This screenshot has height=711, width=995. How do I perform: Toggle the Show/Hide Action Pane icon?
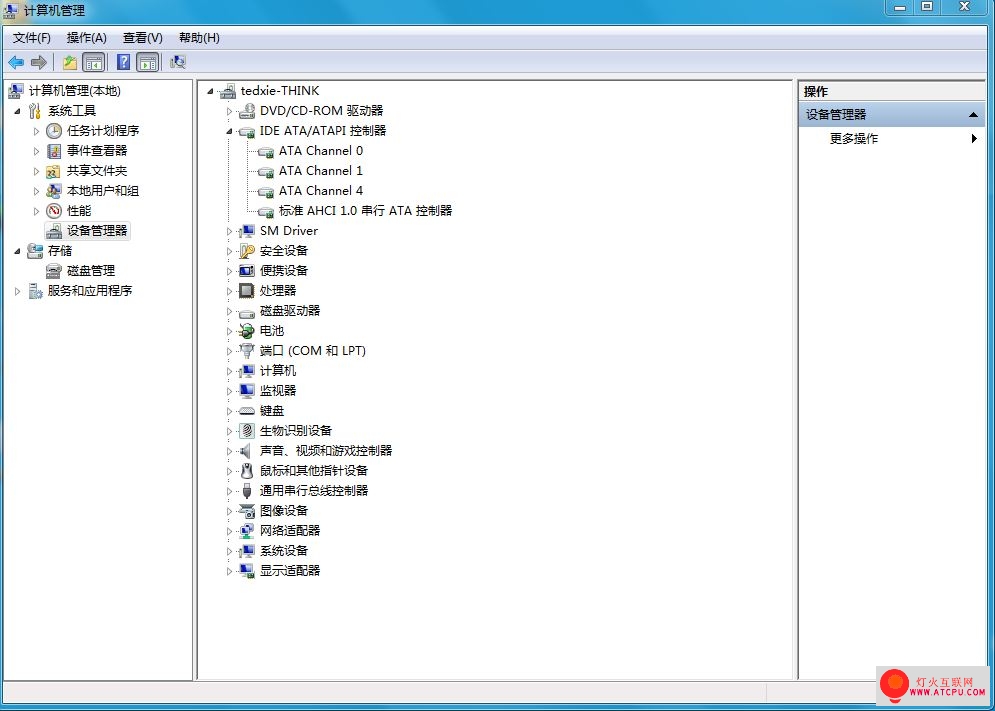click(148, 62)
